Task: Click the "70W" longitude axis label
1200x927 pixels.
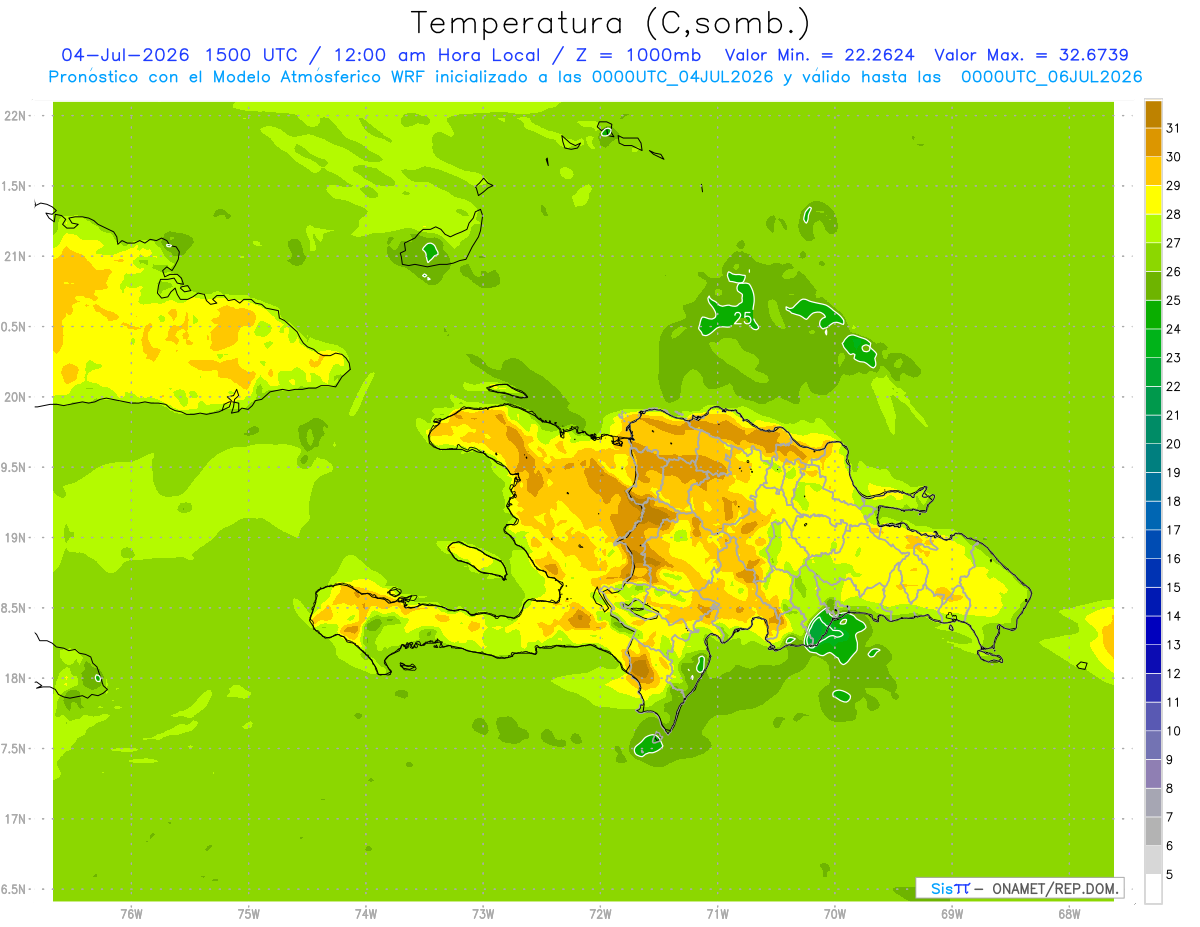Action: point(835,914)
